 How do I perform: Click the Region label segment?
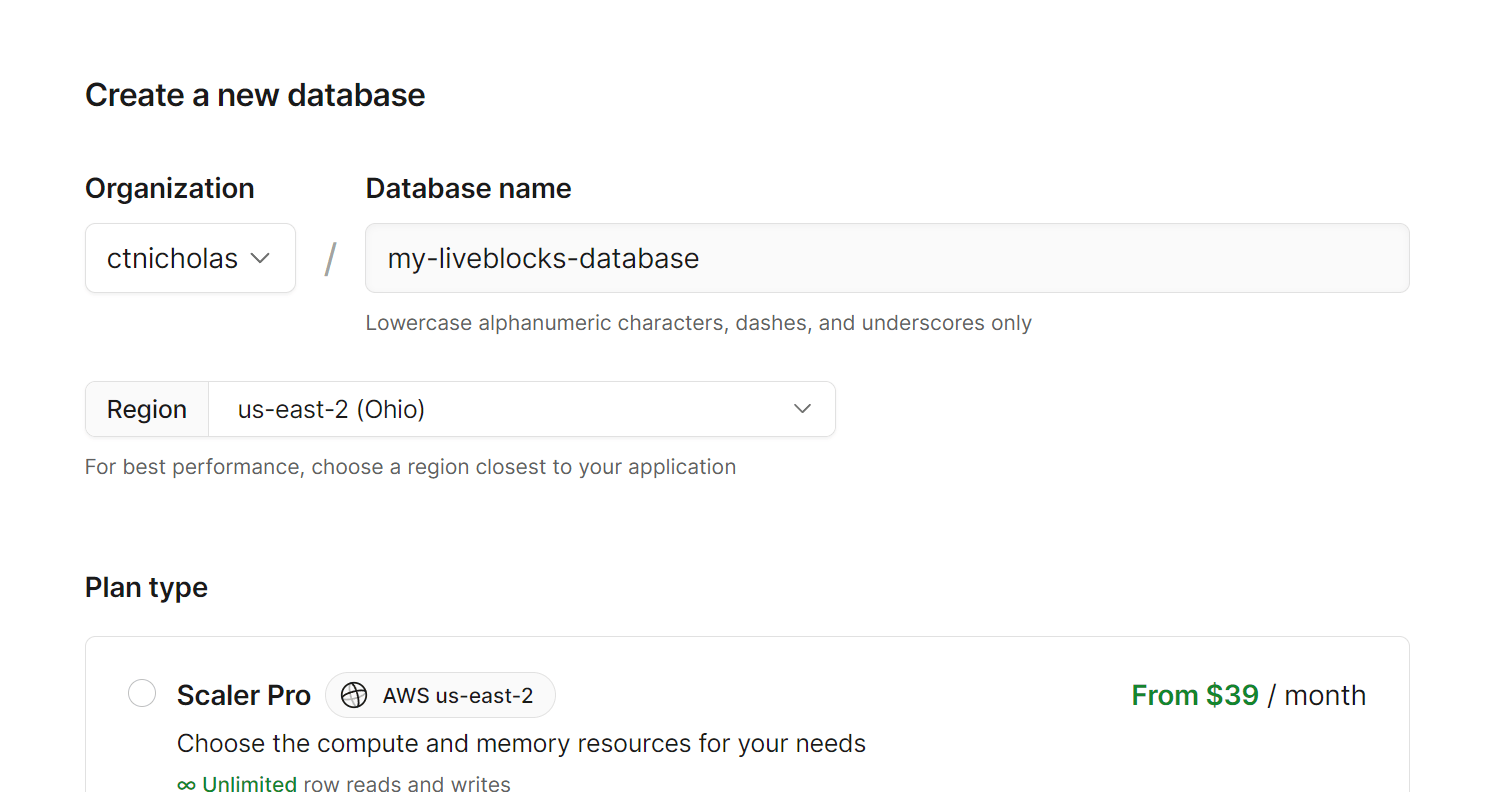pyautogui.click(x=146, y=409)
